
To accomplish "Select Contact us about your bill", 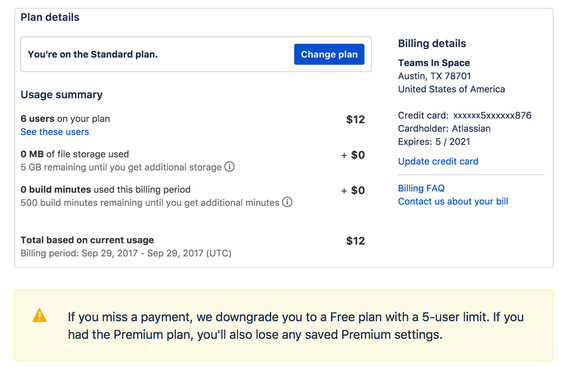I will coord(453,201).
